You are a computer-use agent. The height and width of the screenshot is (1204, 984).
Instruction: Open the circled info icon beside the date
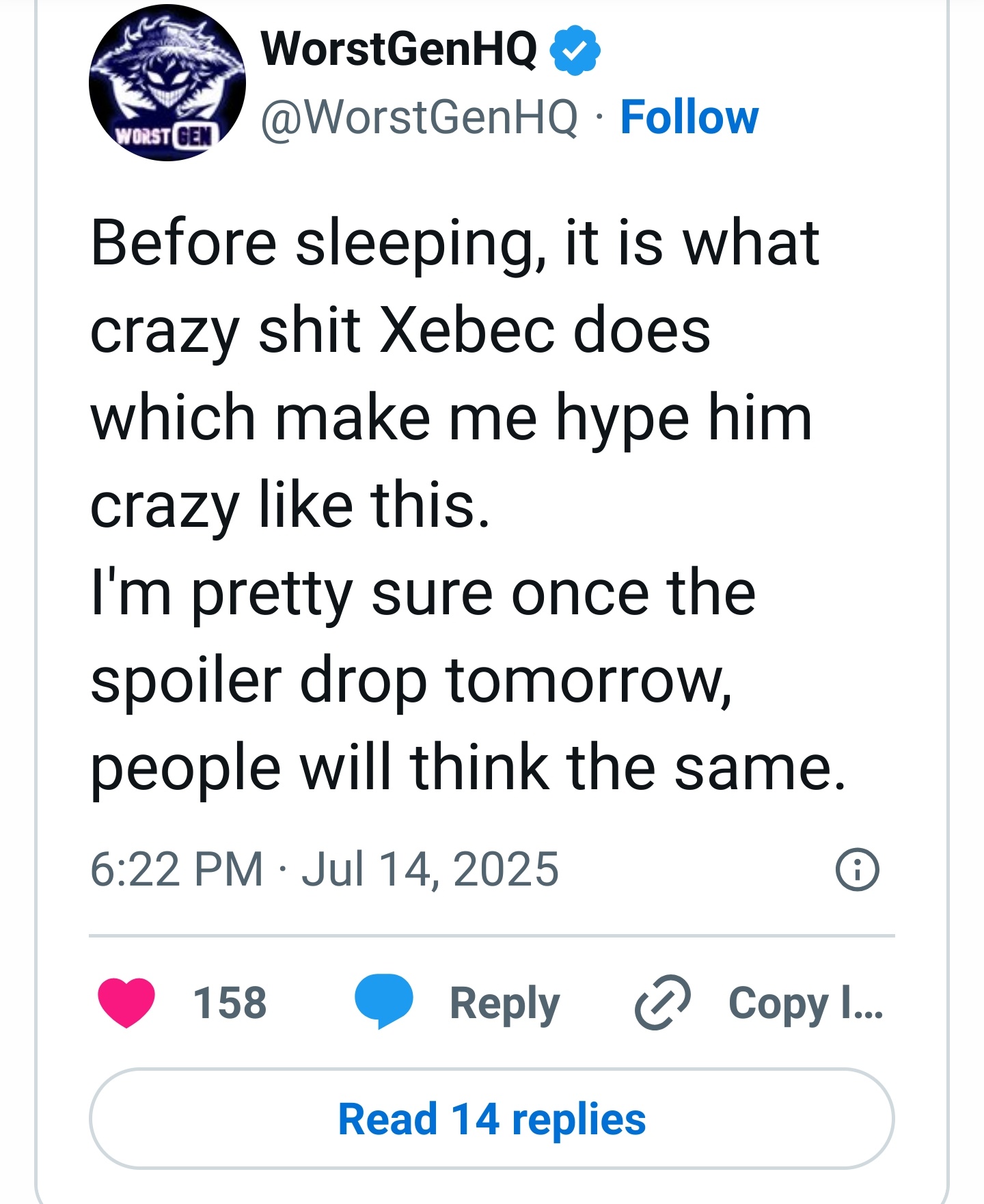(x=858, y=869)
